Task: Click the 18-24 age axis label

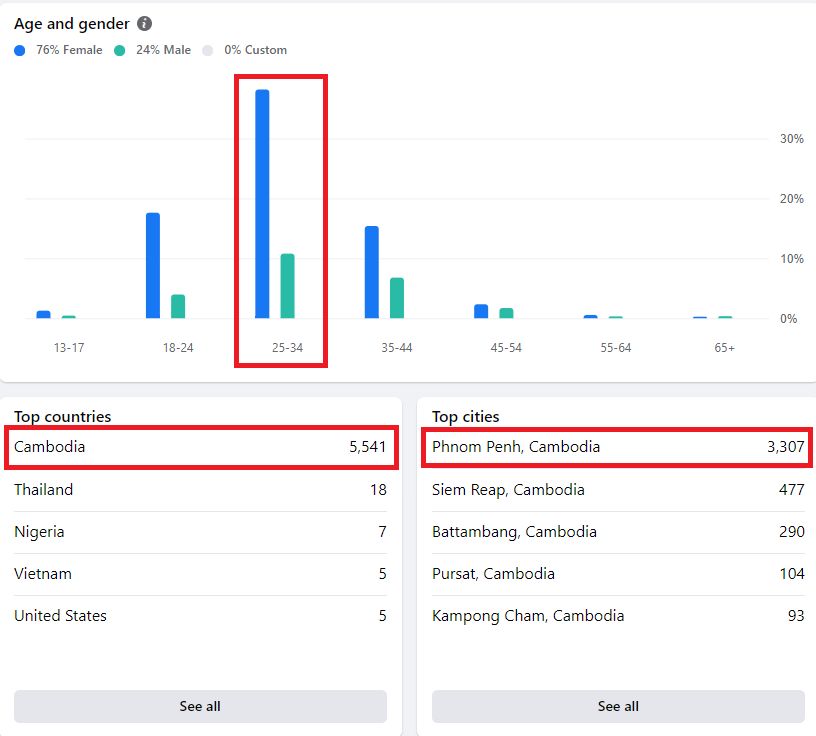Action: click(x=178, y=348)
